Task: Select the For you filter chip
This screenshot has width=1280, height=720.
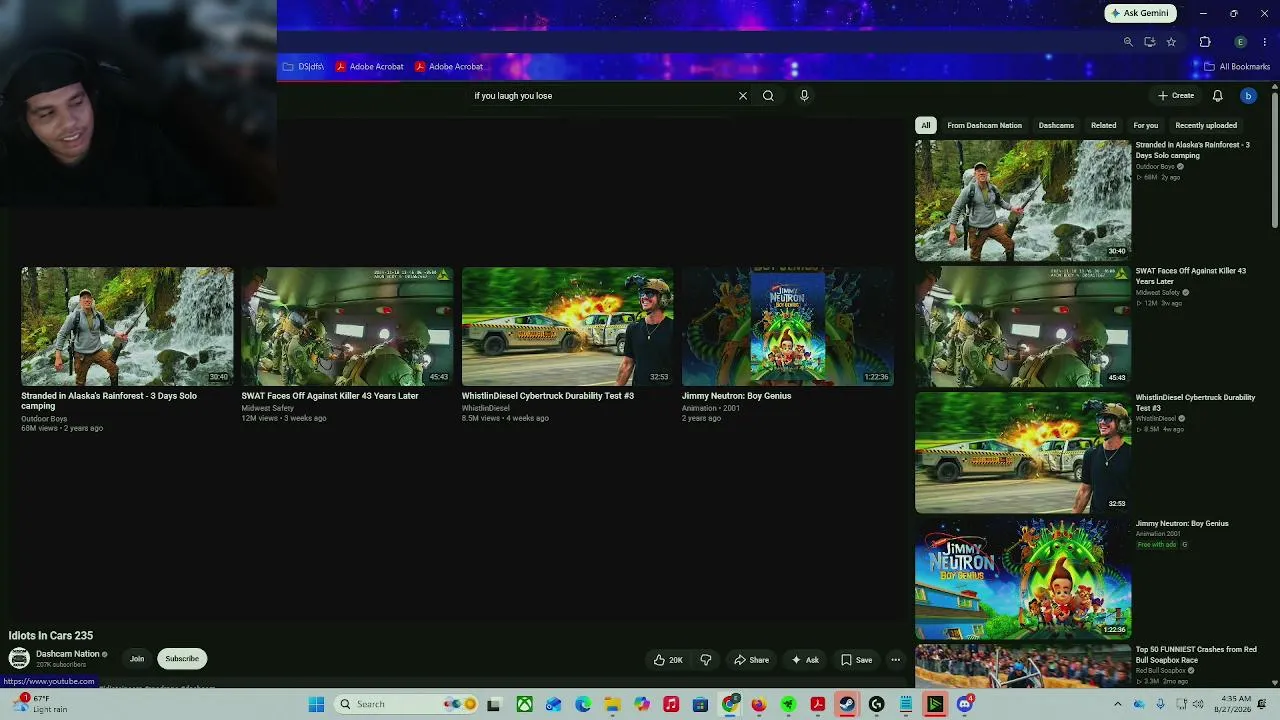Action: coord(1146,126)
